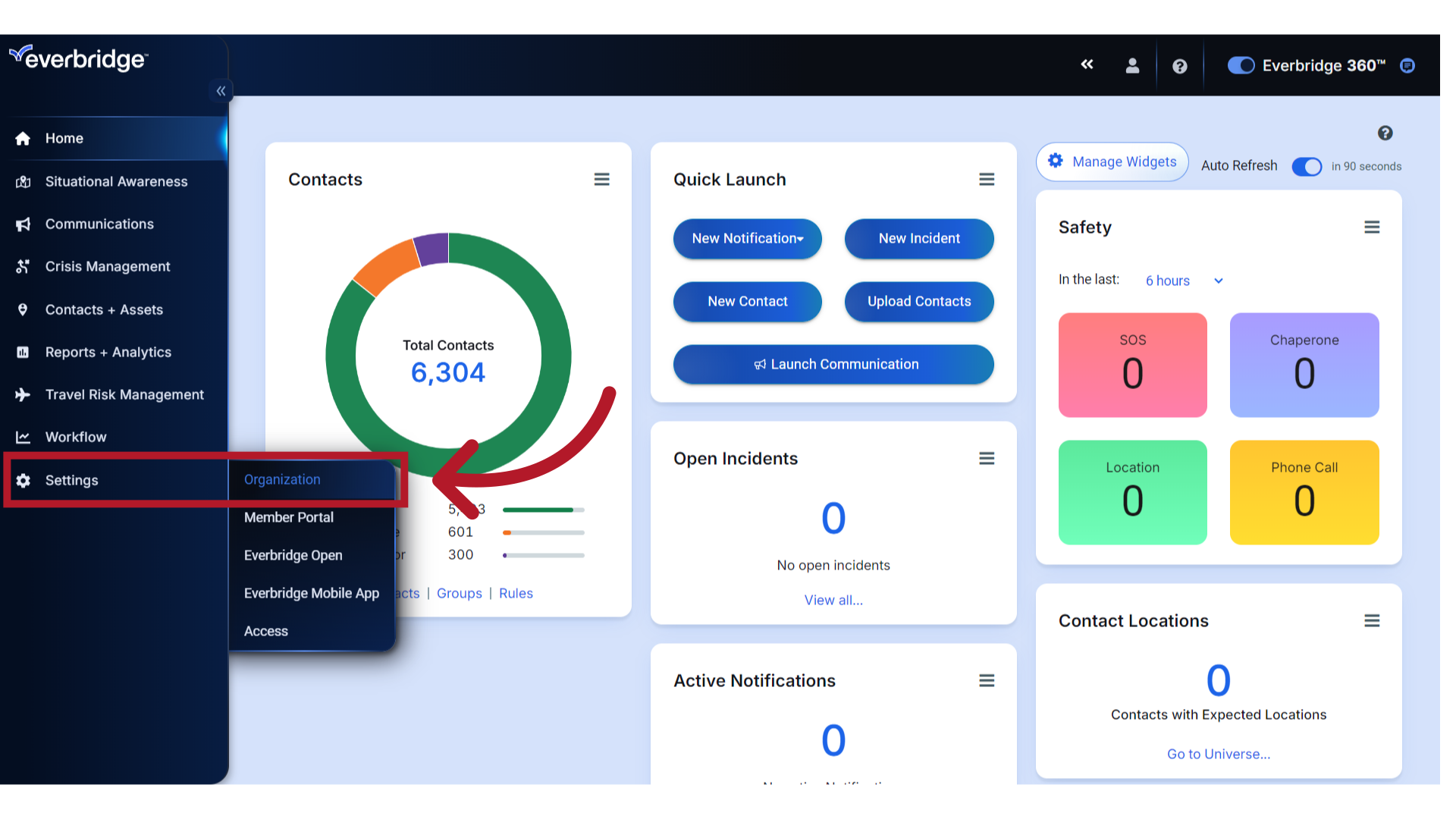Select Contacts + Assets navigation icon

pyautogui.click(x=23, y=309)
